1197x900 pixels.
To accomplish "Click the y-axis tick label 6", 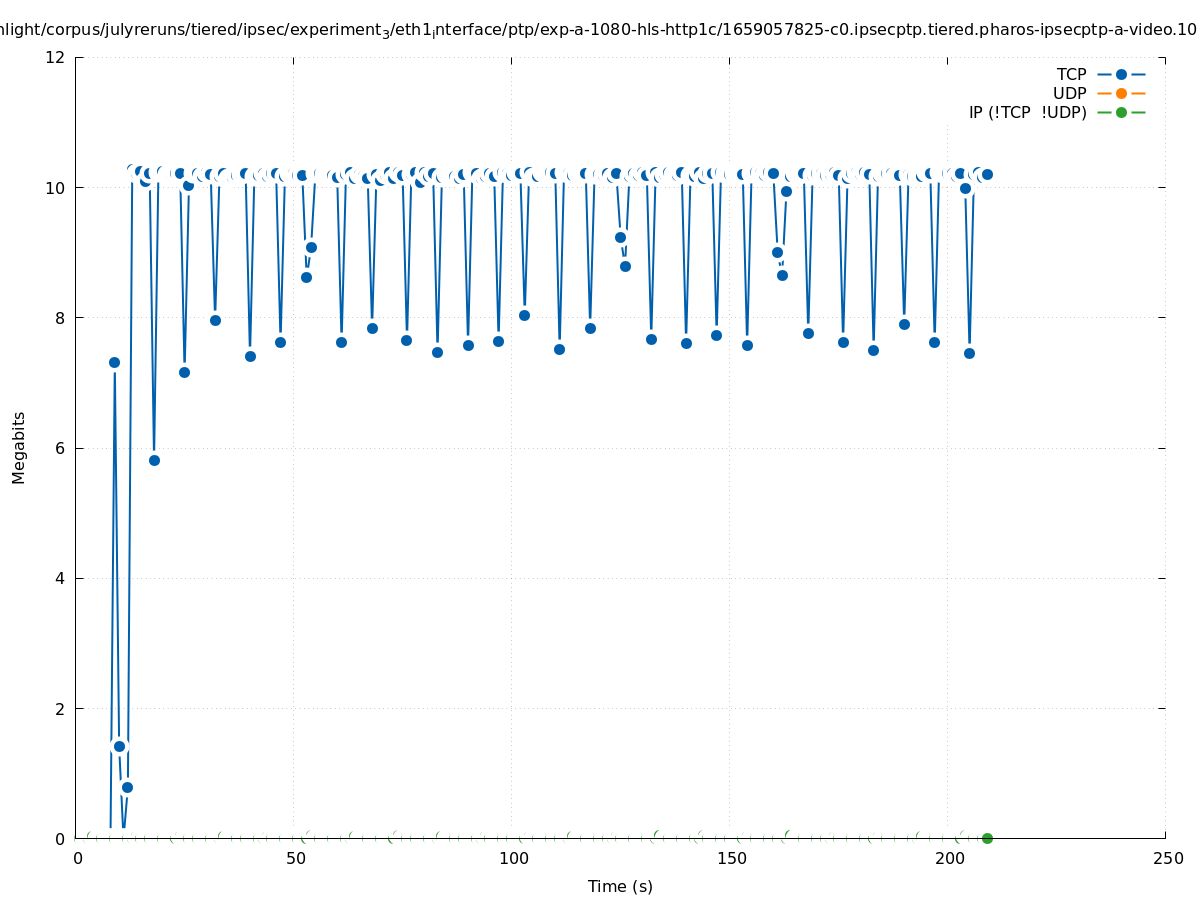I will click(60, 448).
